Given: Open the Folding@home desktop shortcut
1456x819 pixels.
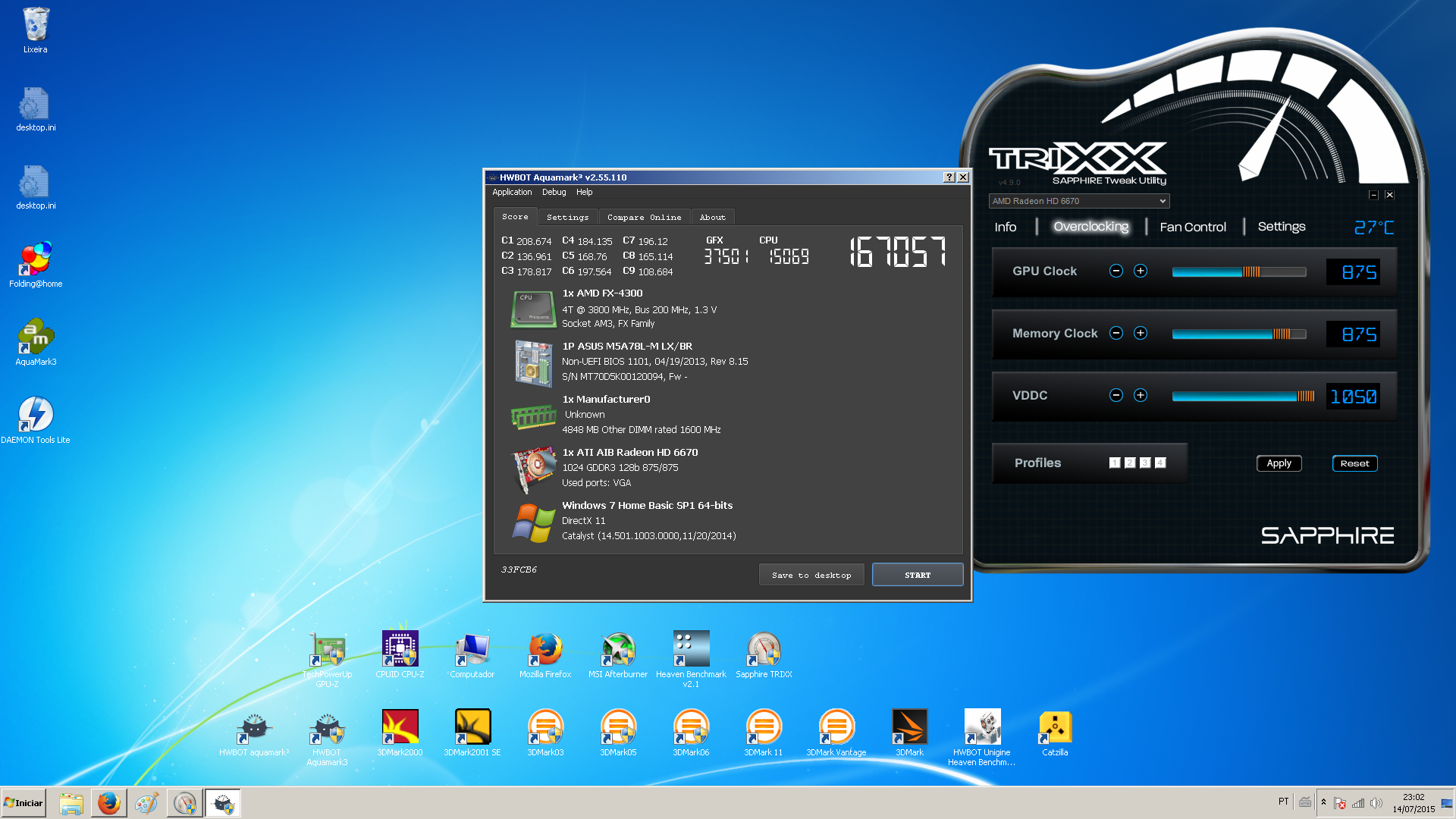Looking at the screenshot, I should [36, 264].
